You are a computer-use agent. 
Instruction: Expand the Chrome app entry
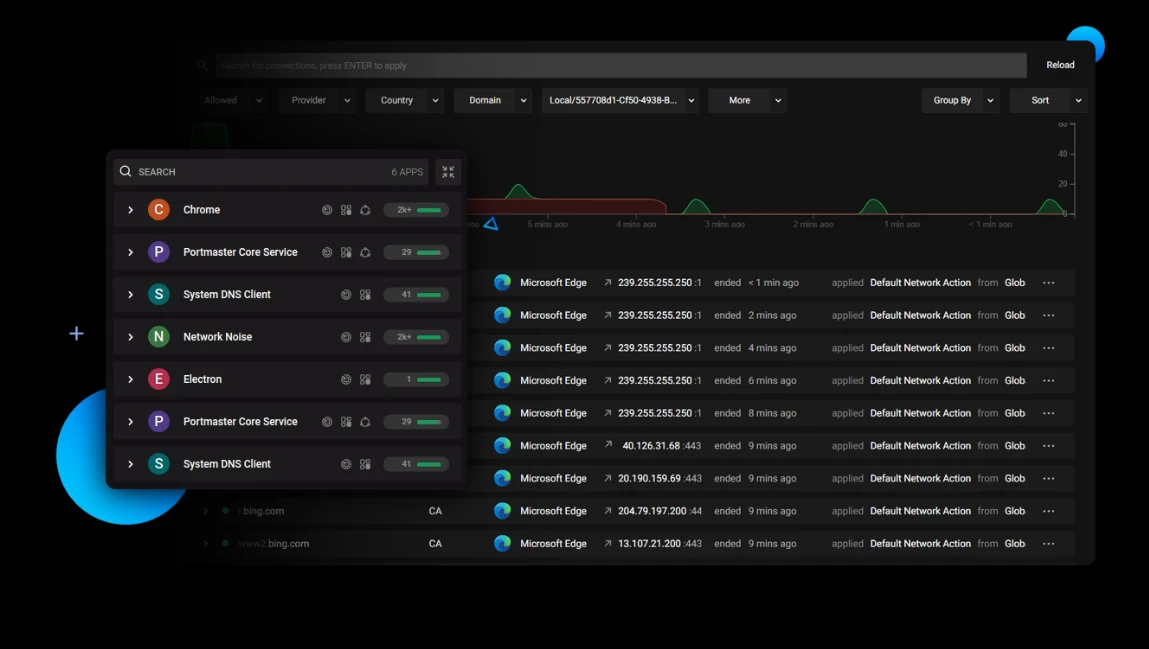130,210
